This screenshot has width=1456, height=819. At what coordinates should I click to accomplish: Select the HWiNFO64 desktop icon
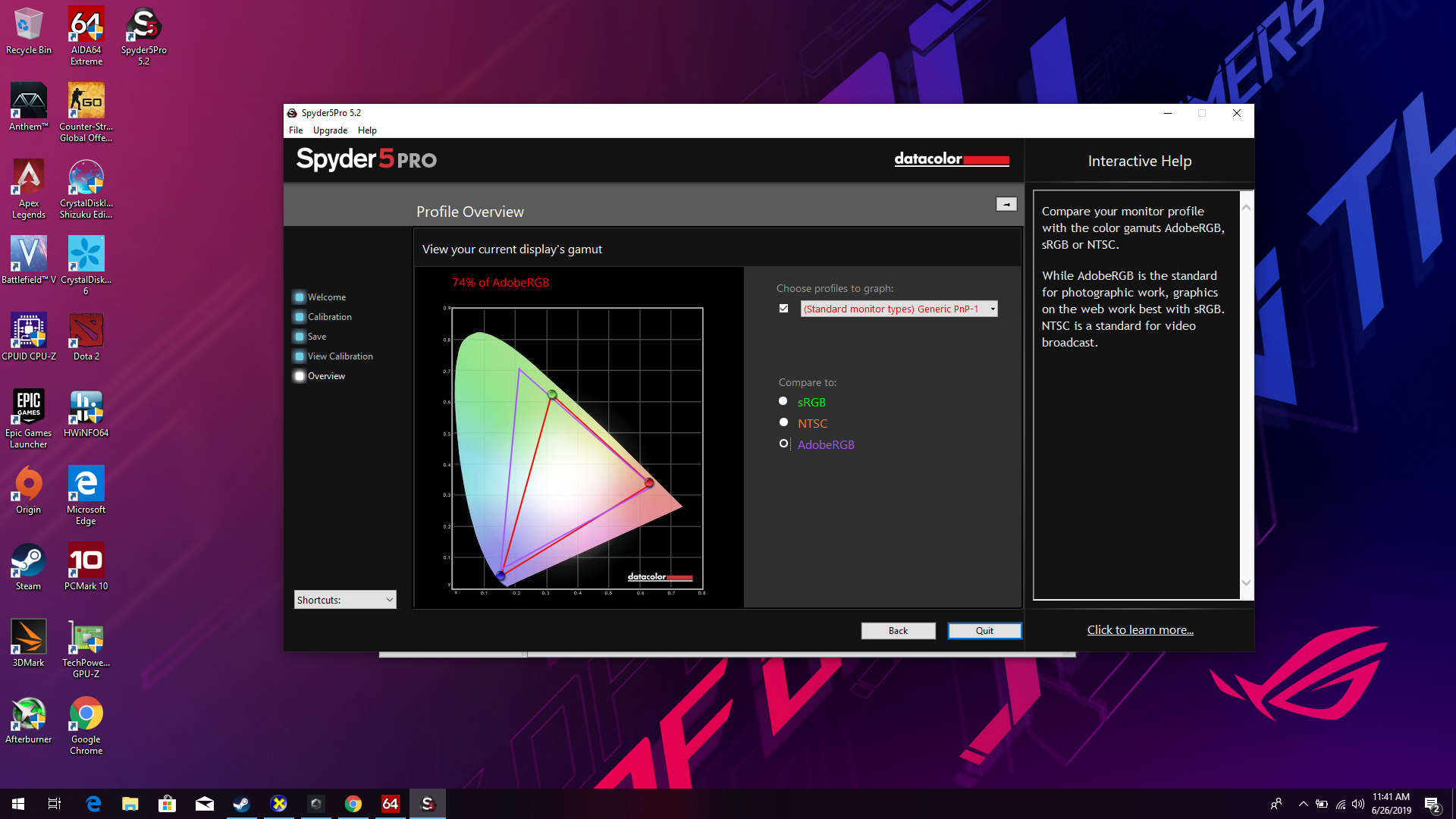pos(86,413)
